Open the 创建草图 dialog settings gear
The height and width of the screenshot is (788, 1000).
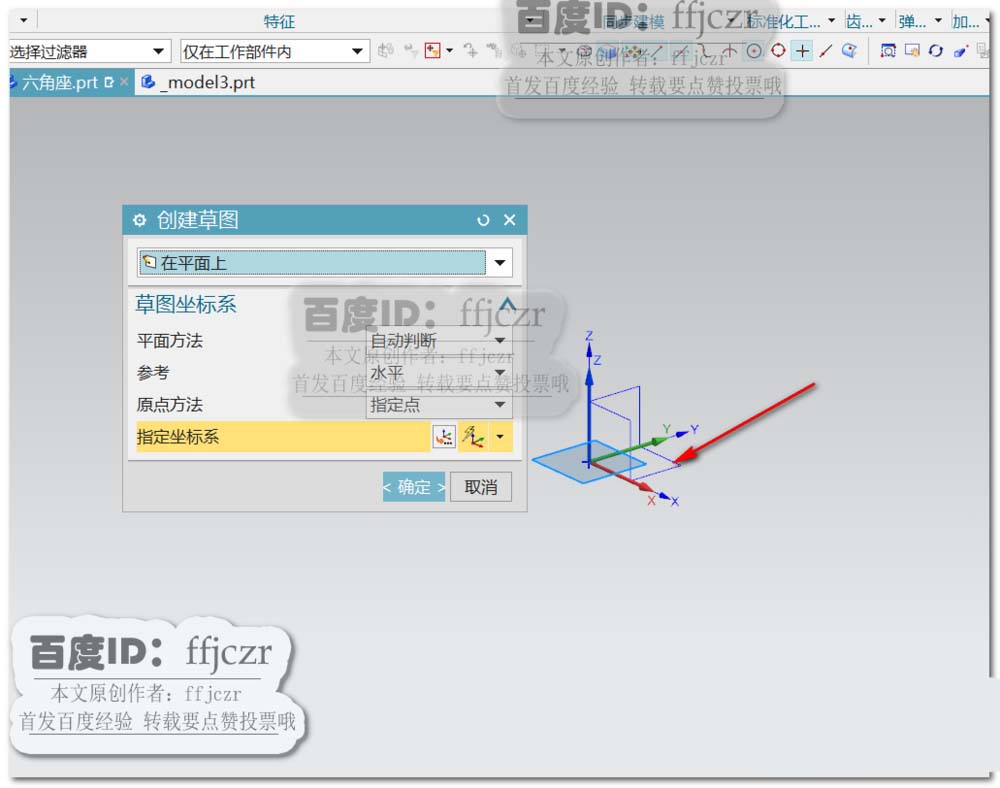[139, 221]
